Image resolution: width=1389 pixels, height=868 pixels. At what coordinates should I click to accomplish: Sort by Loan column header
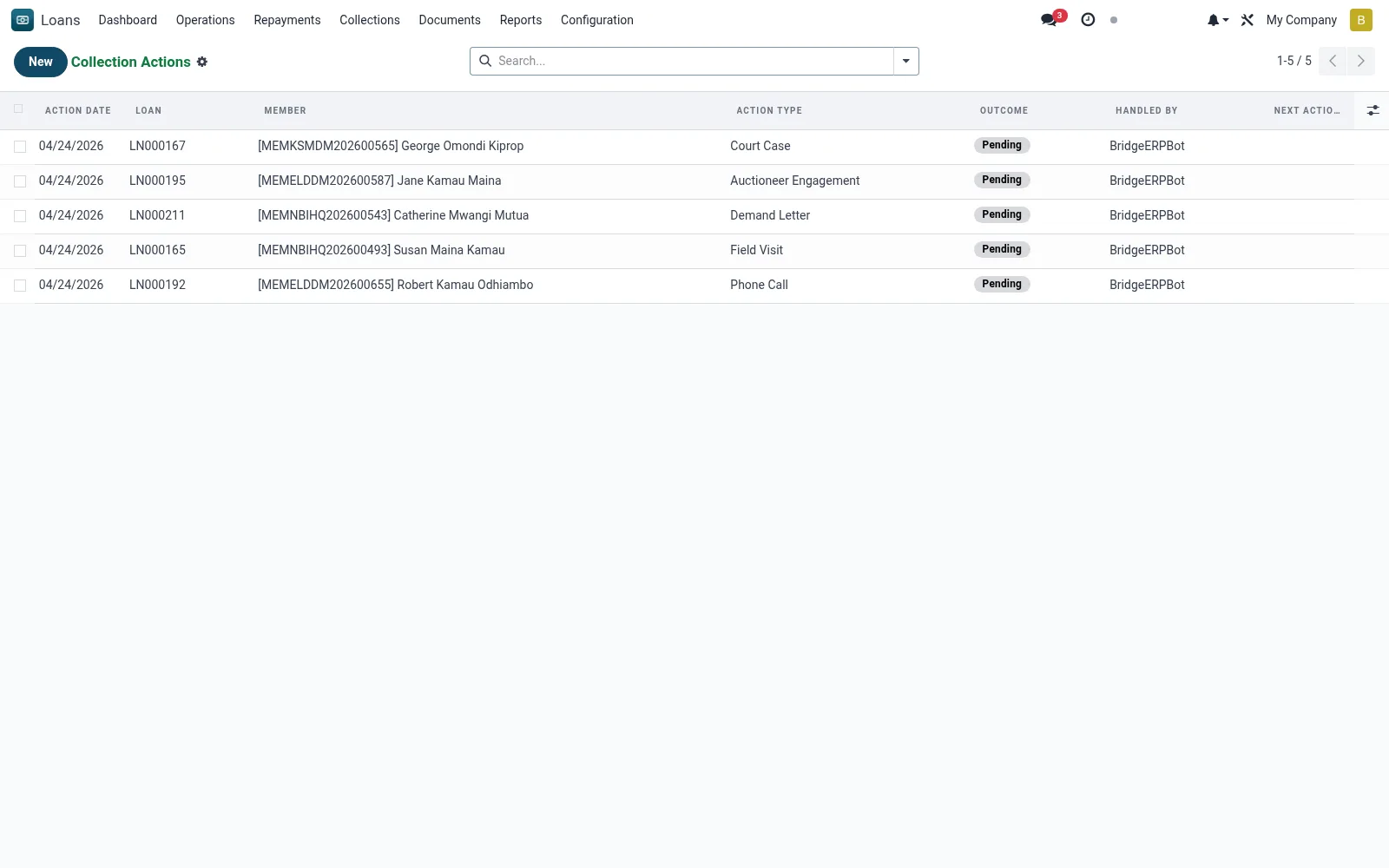tap(148, 110)
